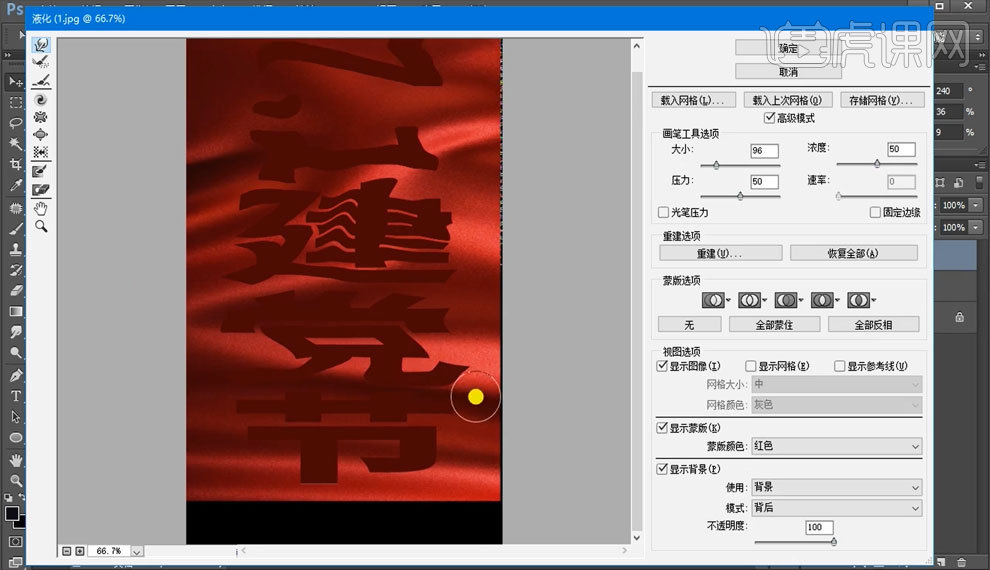Click the 无 mask button

(689, 324)
